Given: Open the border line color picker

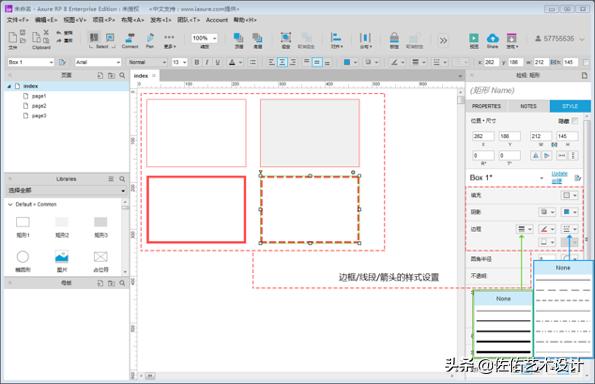Looking at the screenshot, I should click(x=547, y=229).
